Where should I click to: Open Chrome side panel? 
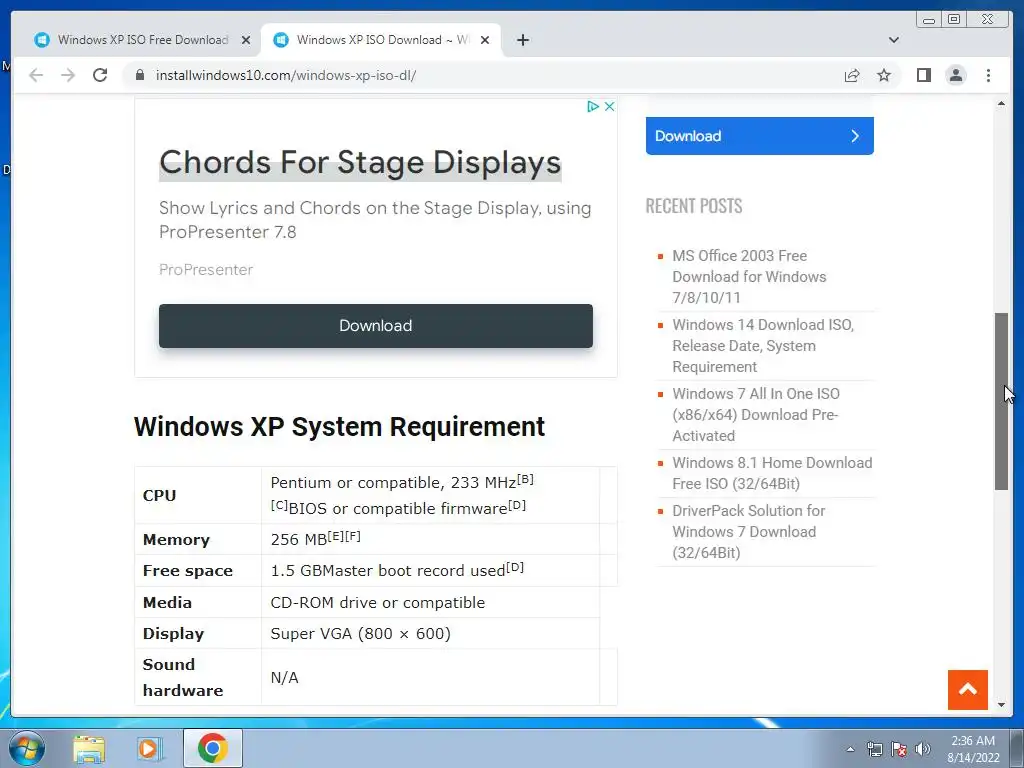click(923, 75)
